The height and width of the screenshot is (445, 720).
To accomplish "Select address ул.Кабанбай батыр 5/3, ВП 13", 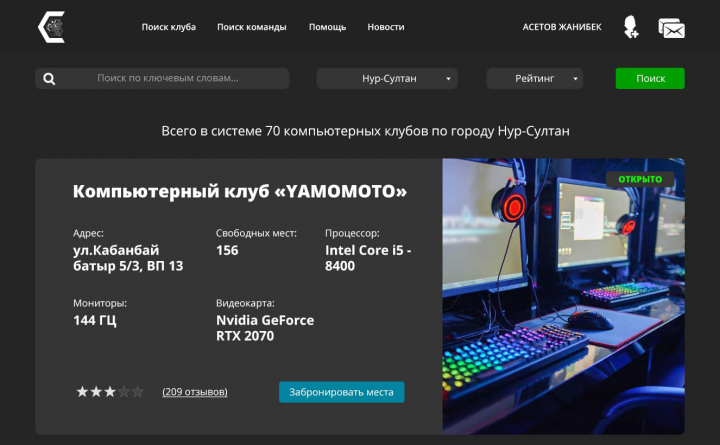I will tap(128, 258).
